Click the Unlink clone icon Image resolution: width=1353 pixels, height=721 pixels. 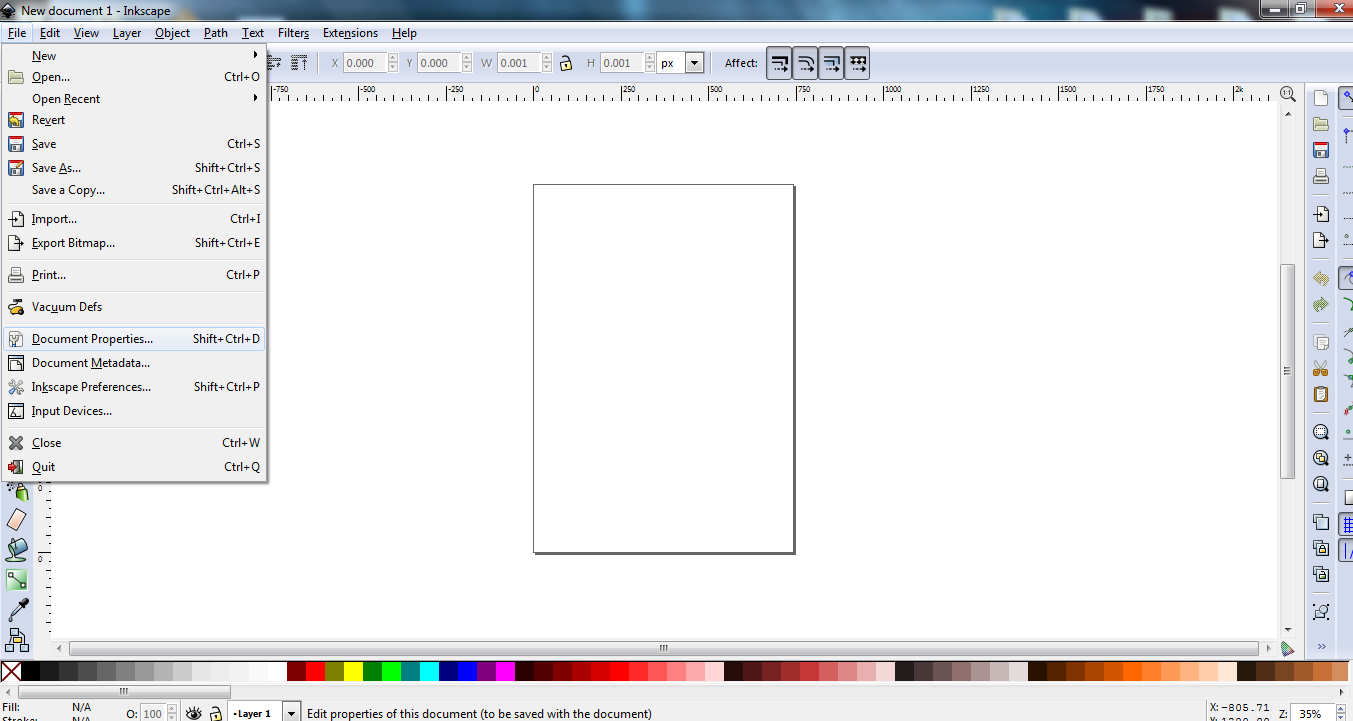(x=1321, y=574)
